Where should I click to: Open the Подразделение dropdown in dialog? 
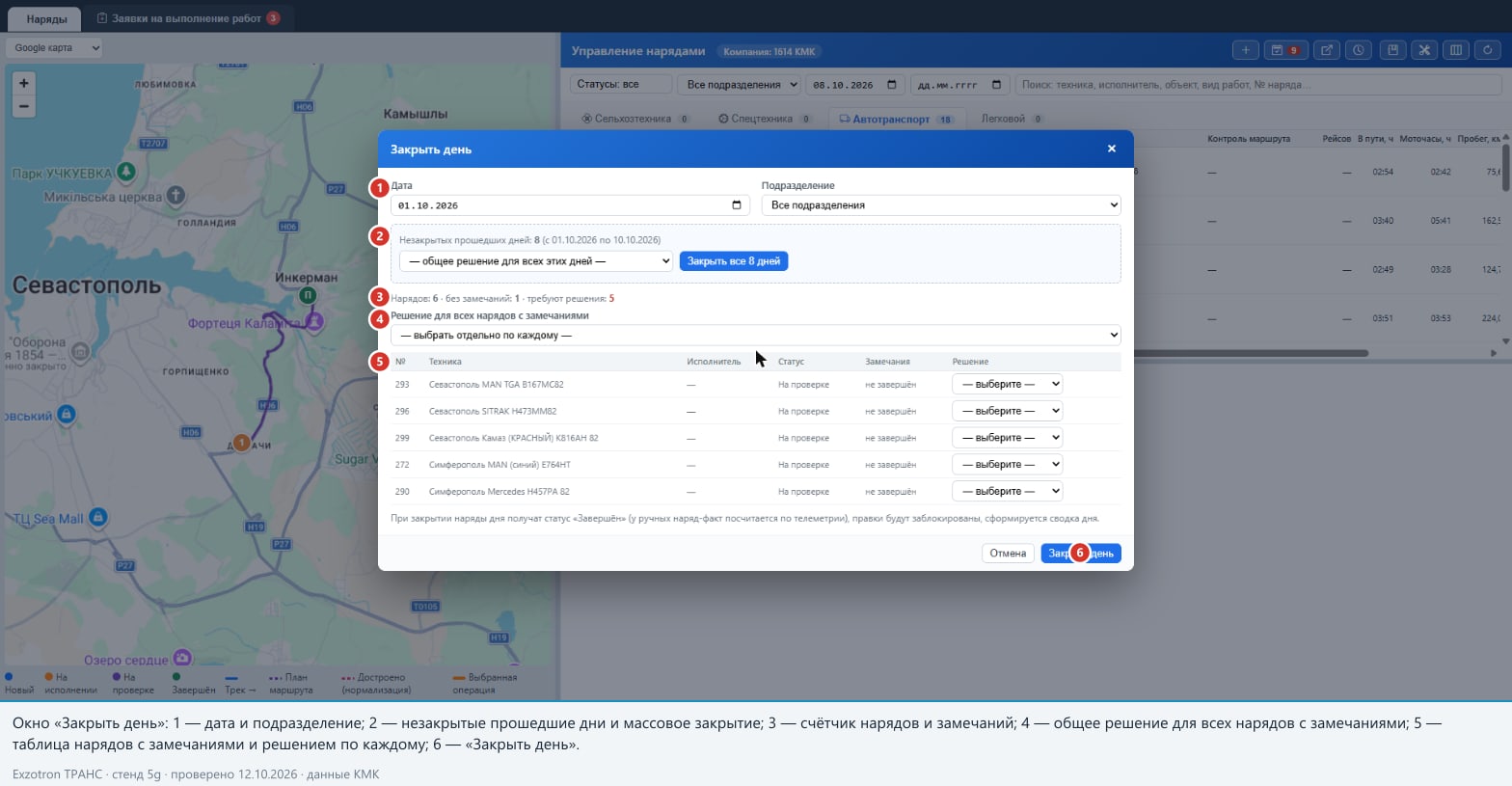click(x=941, y=204)
